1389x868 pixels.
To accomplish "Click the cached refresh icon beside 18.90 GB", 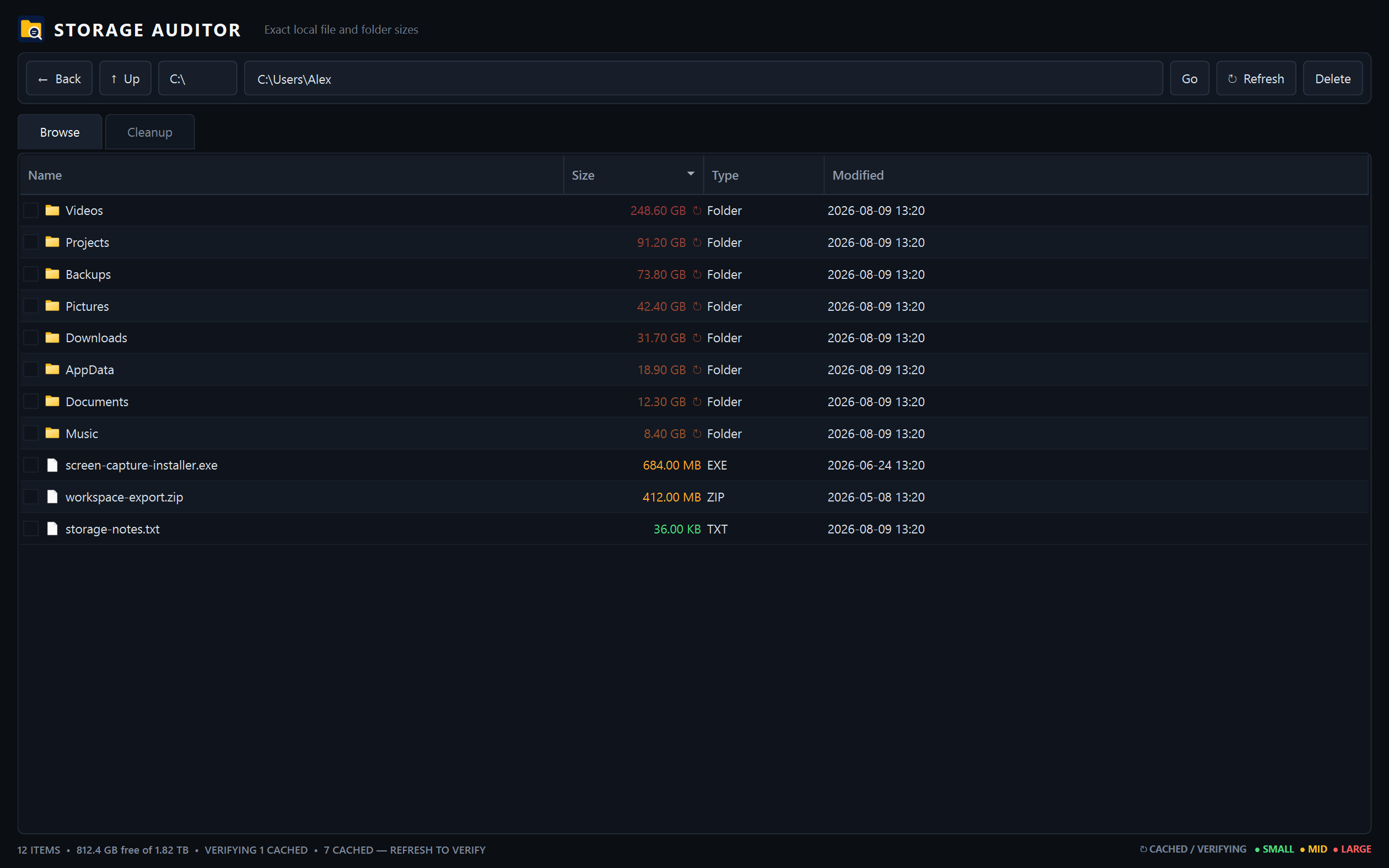I will pos(697,370).
